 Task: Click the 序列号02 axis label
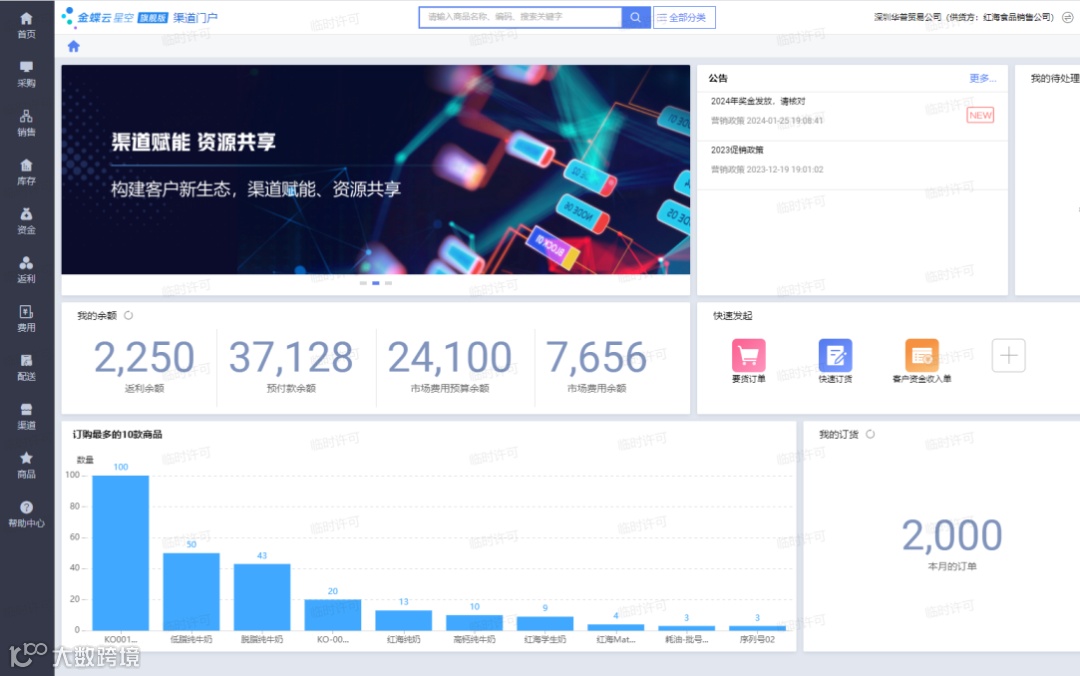[757, 639]
